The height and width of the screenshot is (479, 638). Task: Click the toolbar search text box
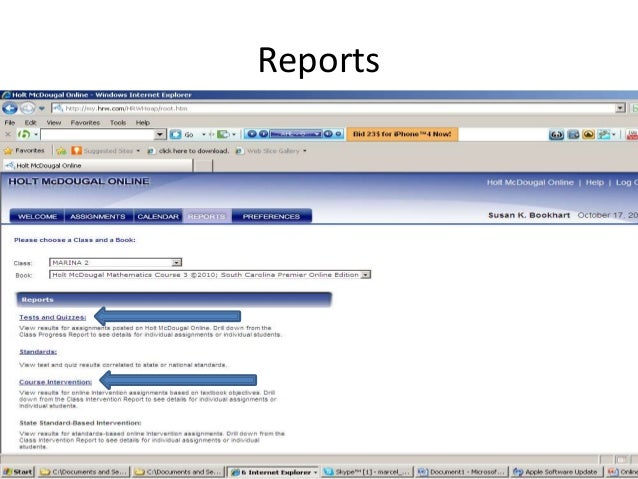click(x=98, y=134)
